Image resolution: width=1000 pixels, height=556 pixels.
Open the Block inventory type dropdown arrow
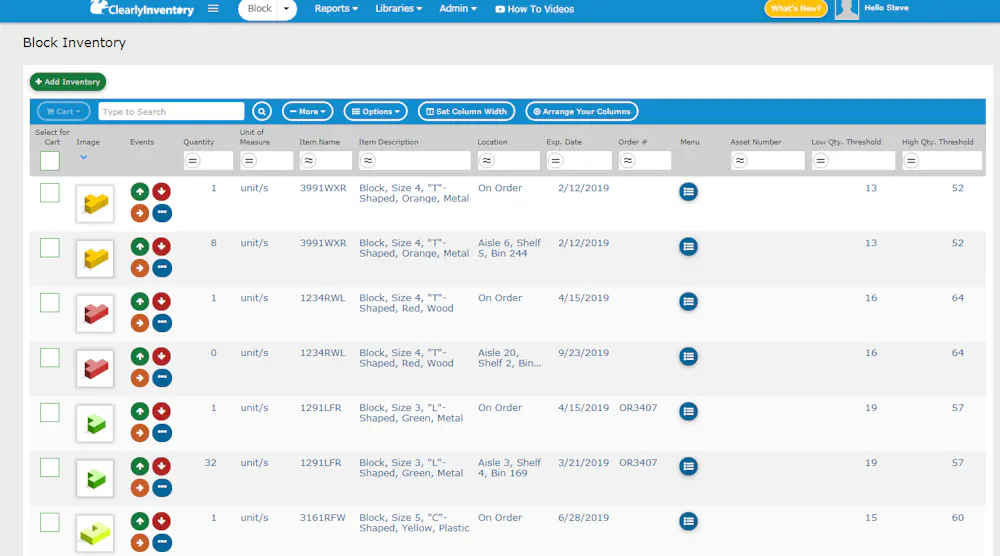[x=287, y=9]
